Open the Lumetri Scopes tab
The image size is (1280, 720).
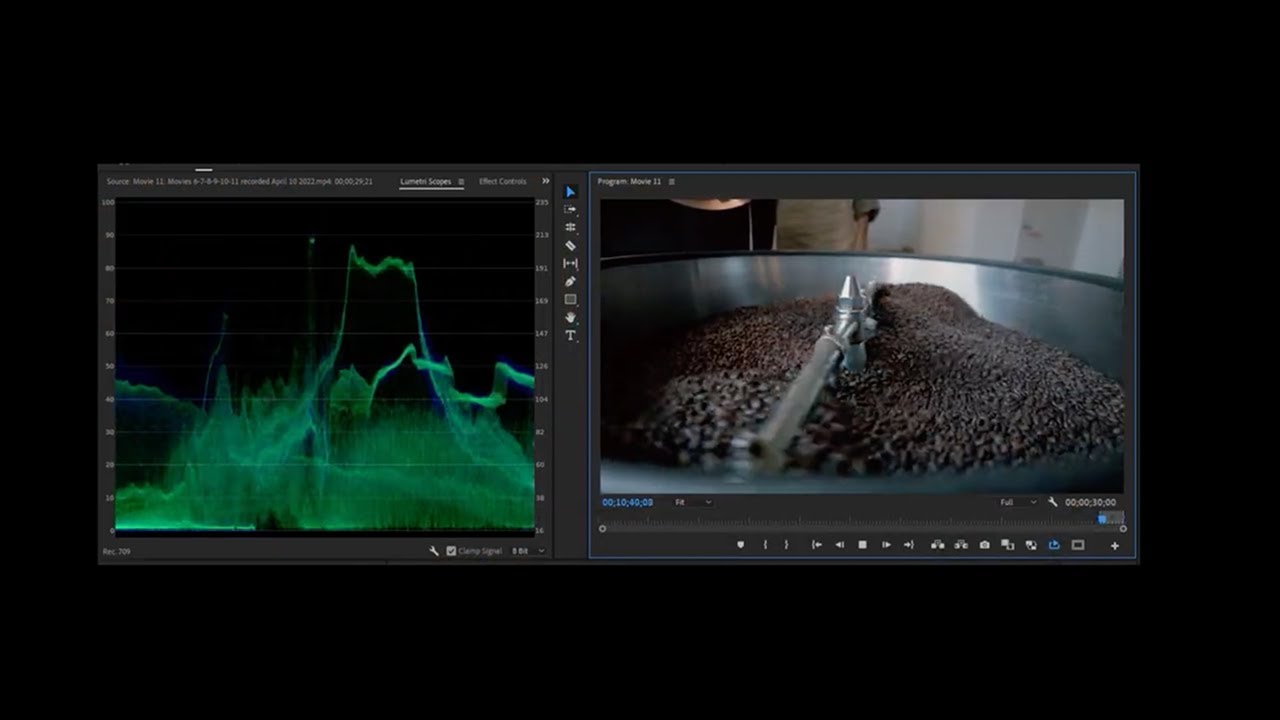click(426, 181)
